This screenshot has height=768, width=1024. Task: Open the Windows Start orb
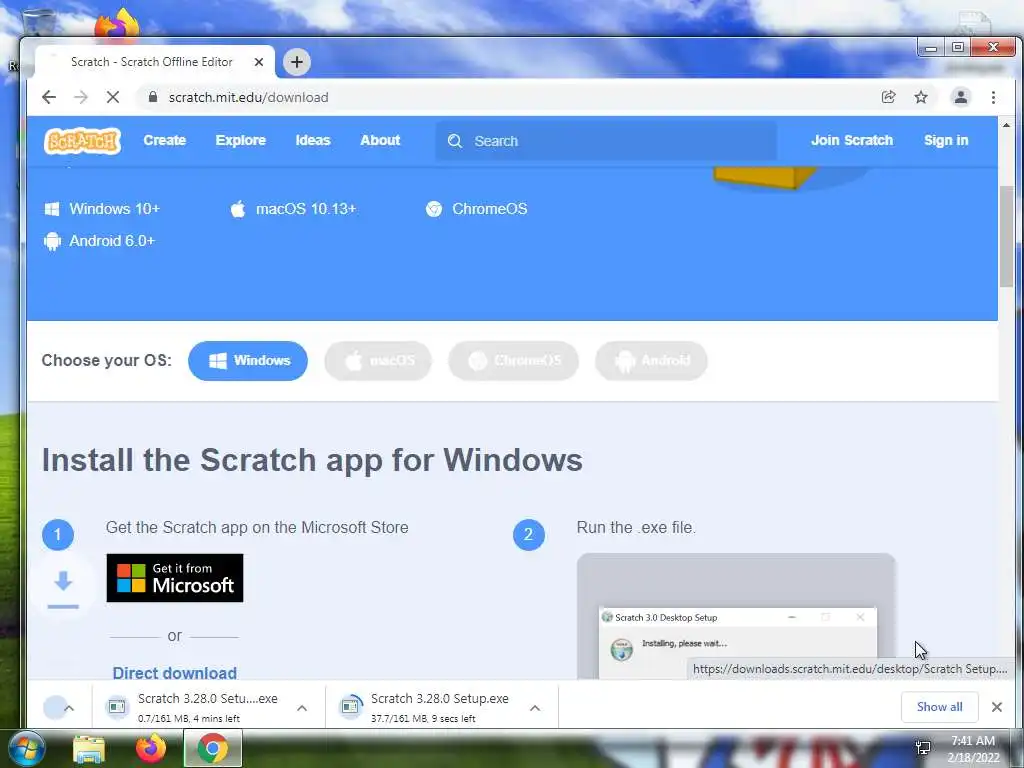point(26,748)
